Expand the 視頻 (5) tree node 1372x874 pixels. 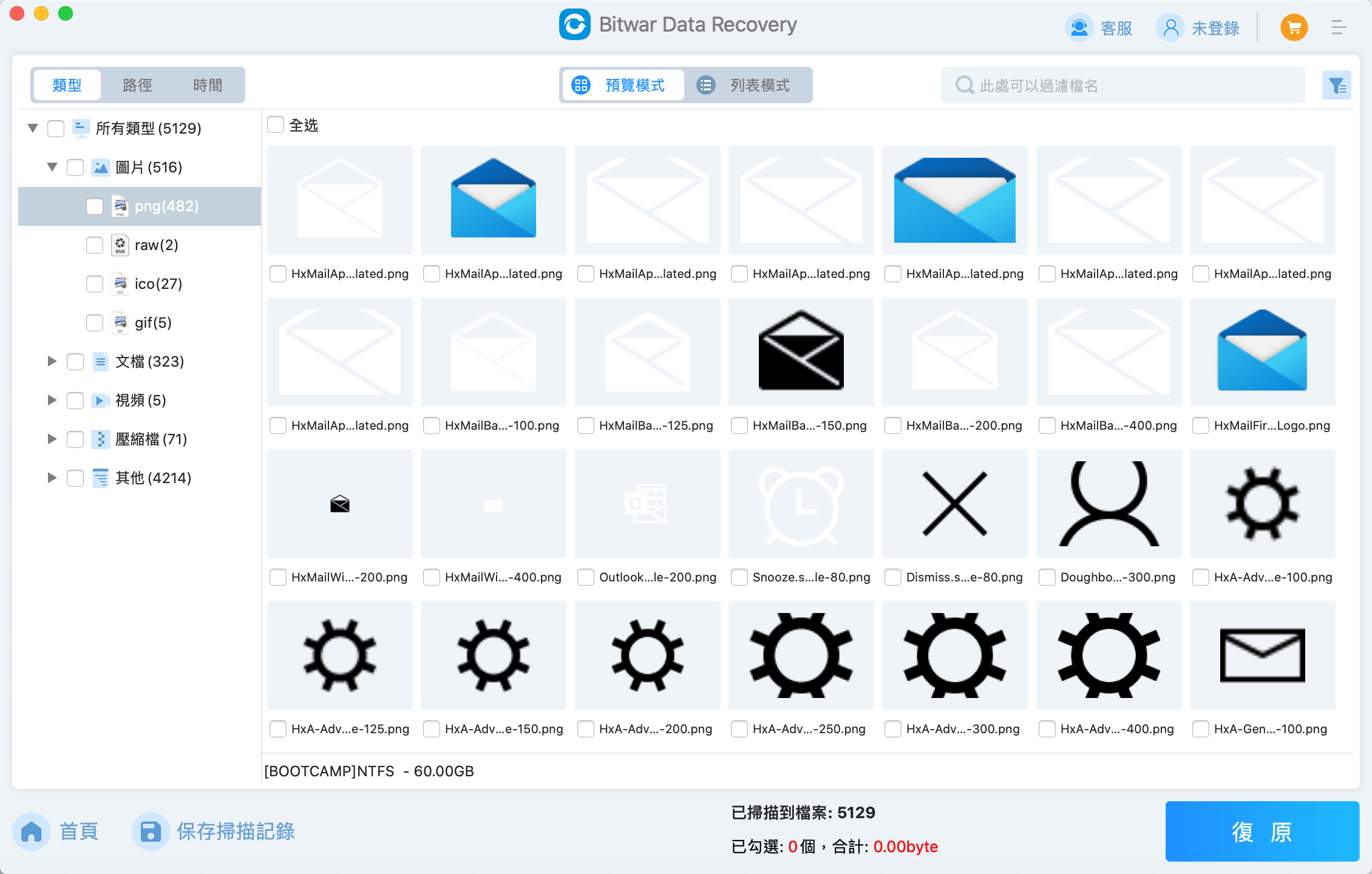[52, 400]
